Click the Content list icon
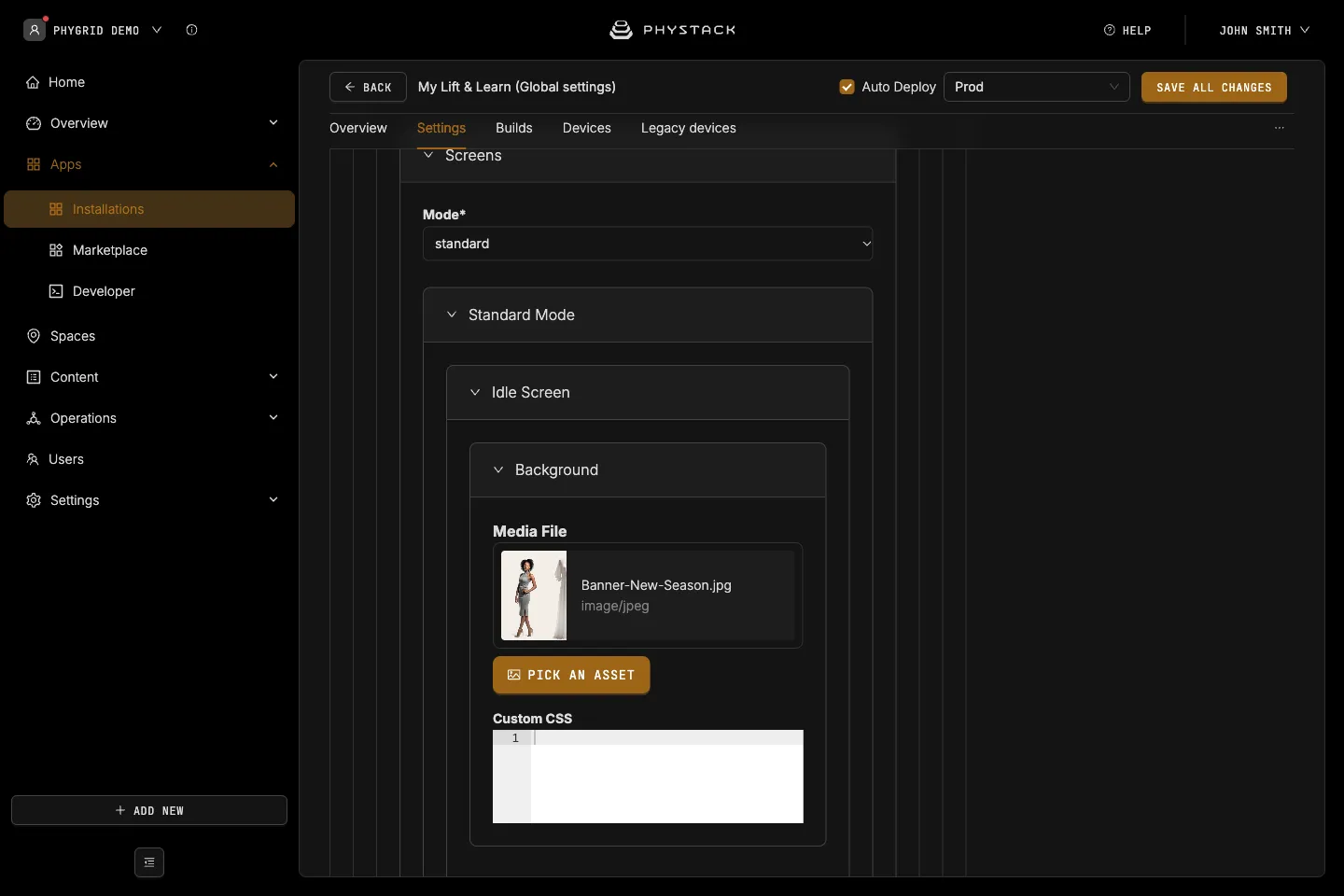This screenshot has height=896, width=1344. click(x=34, y=377)
